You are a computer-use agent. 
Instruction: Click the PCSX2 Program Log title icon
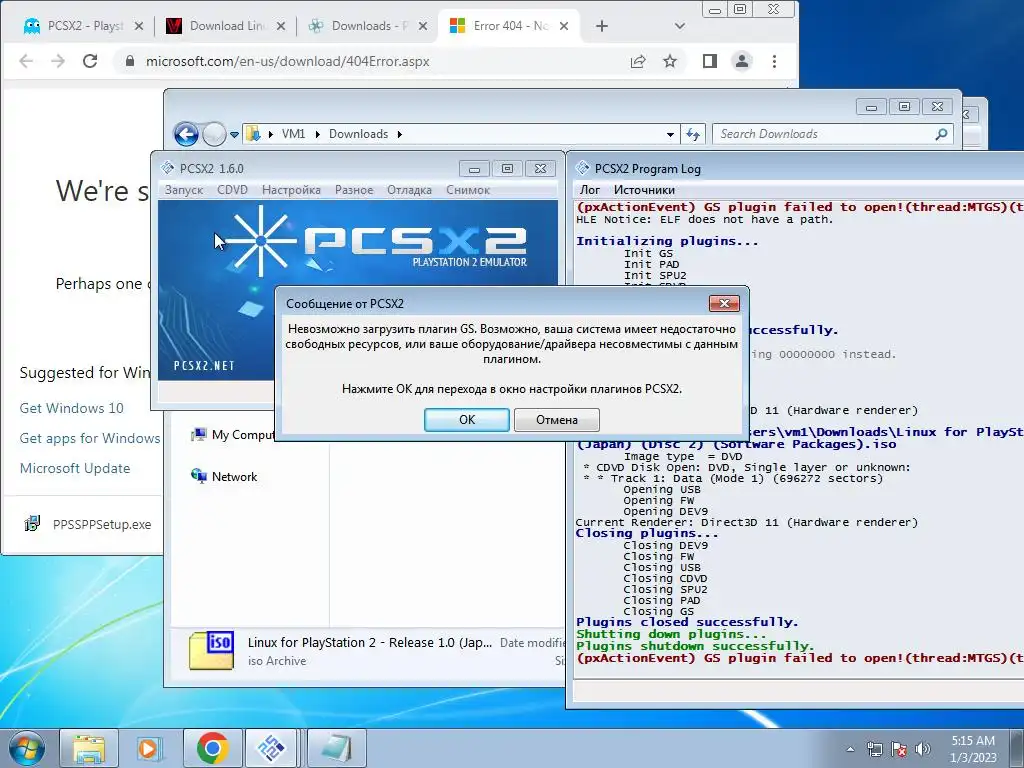click(583, 168)
